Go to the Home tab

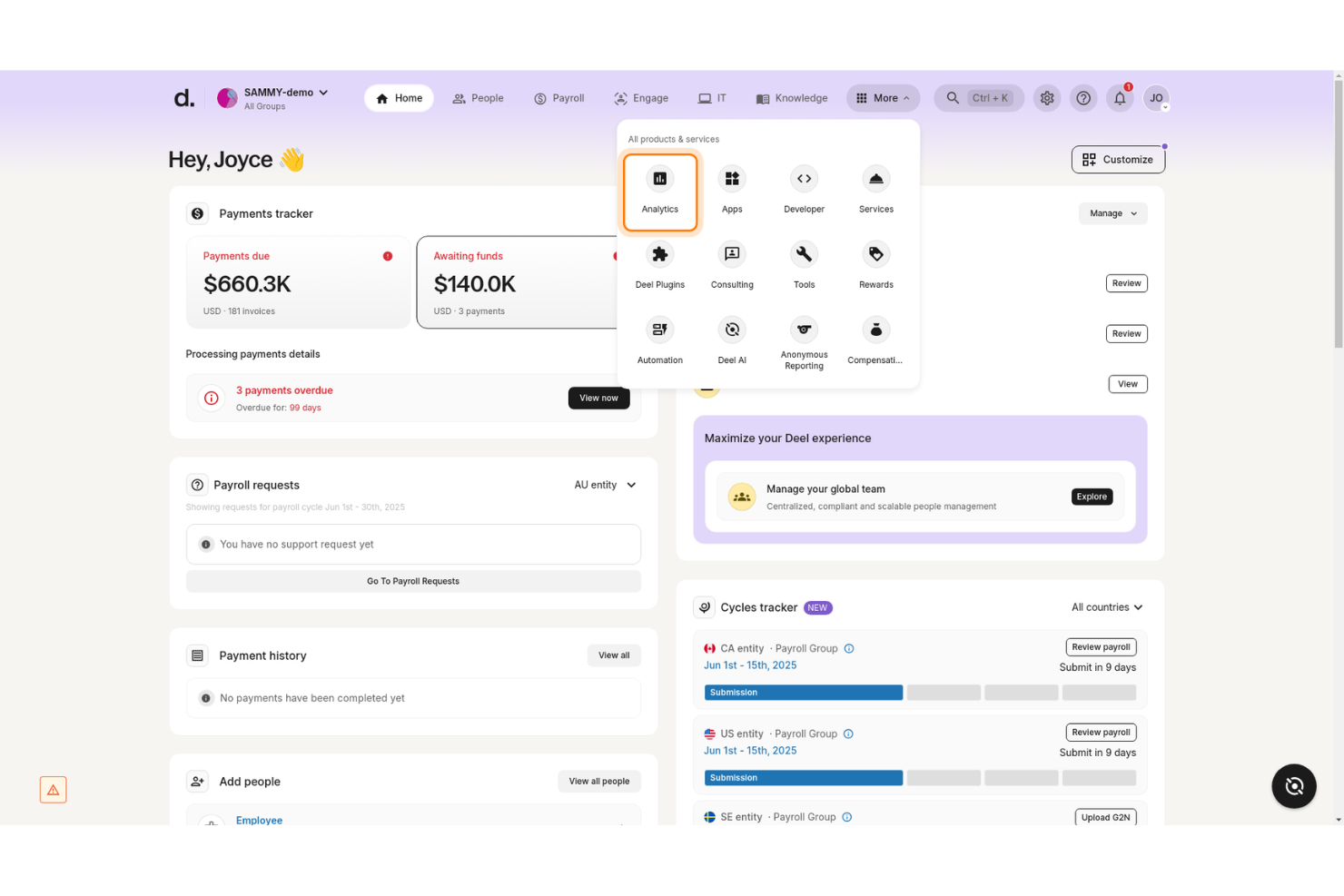(x=399, y=98)
